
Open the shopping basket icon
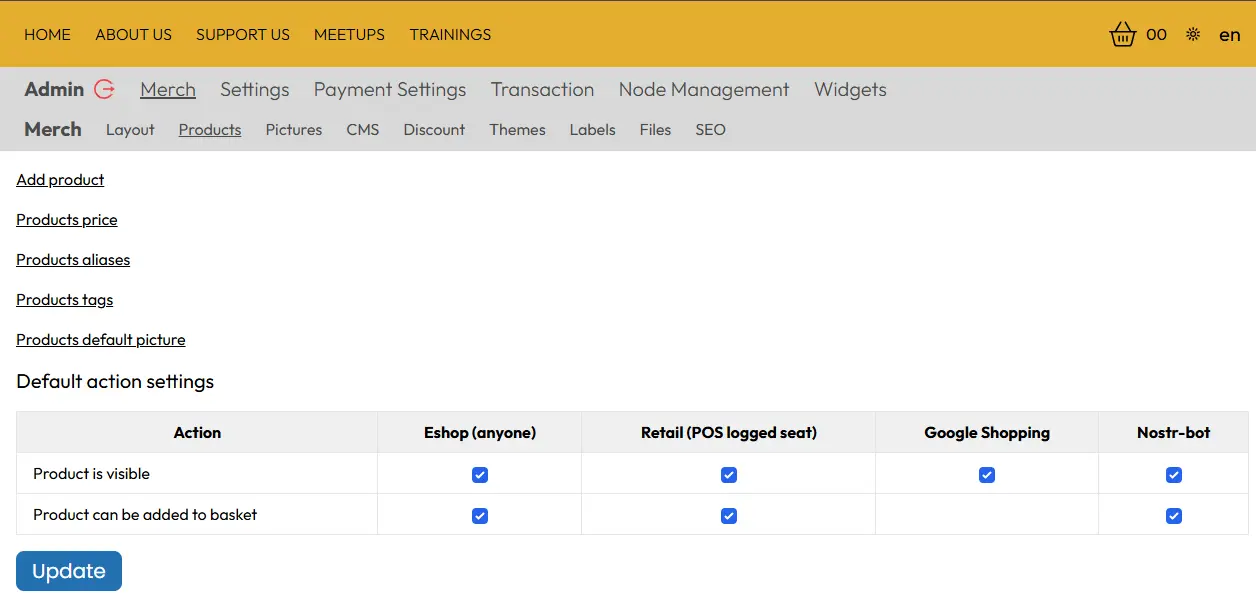tap(1121, 34)
